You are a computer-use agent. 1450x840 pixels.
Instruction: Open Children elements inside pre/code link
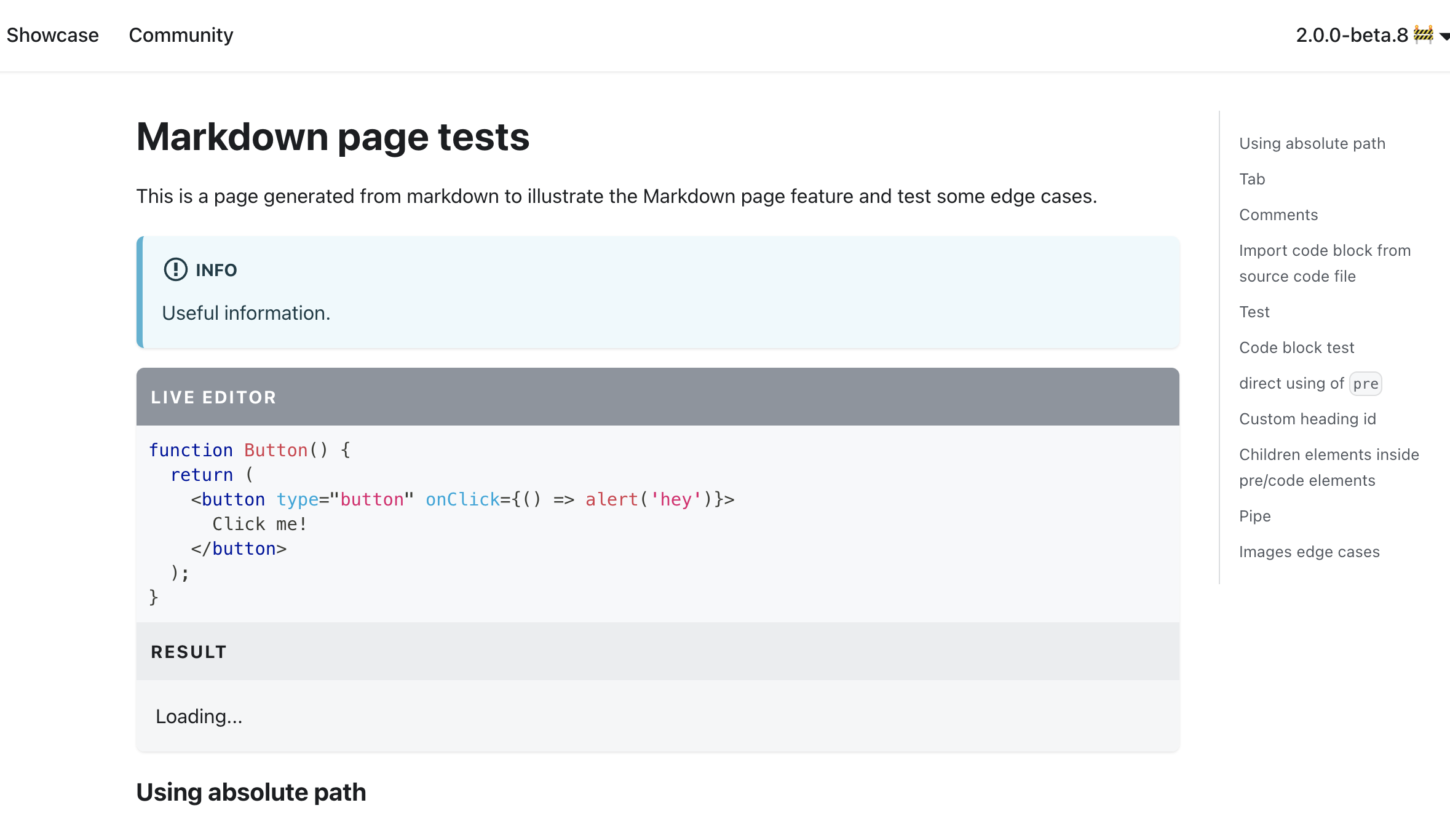(1328, 467)
